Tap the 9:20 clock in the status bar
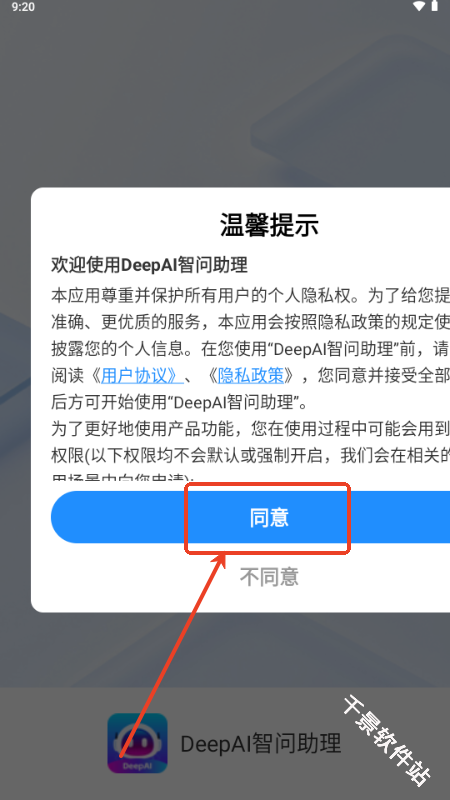 [x=21, y=7]
